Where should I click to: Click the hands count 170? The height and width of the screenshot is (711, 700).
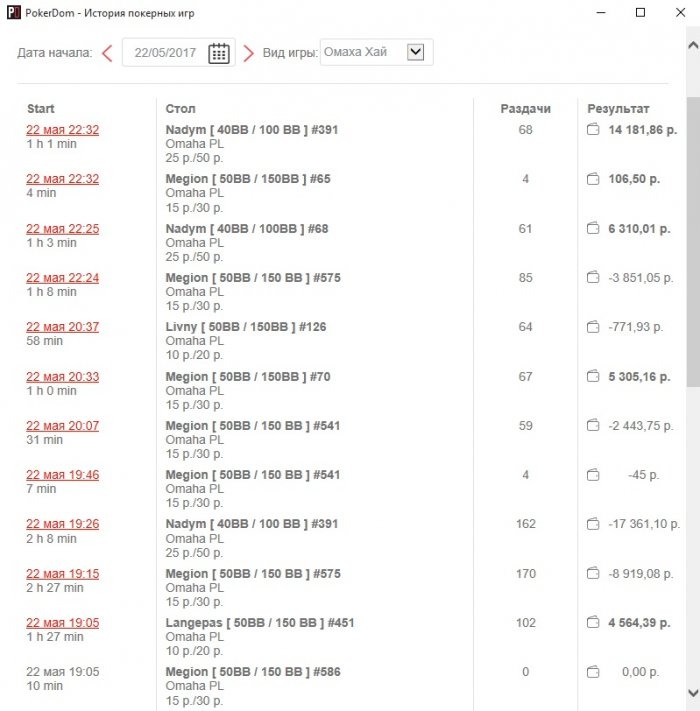pos(525,574)
